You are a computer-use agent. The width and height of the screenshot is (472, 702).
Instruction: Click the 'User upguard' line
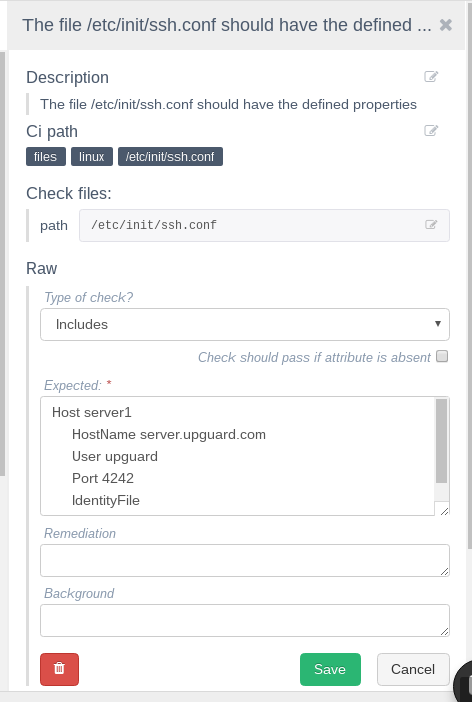pos(115,456)
